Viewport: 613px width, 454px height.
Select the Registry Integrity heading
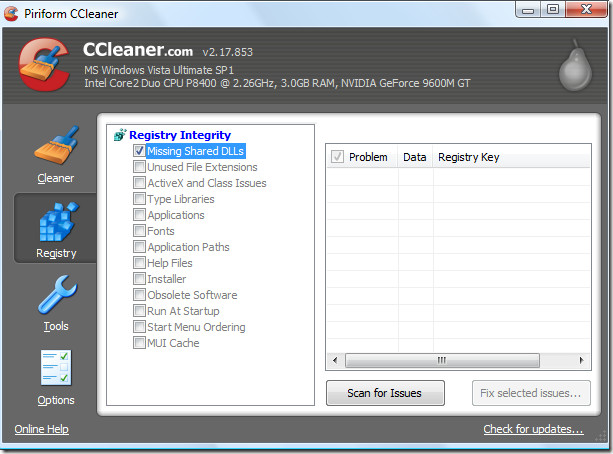pos(180,135)
